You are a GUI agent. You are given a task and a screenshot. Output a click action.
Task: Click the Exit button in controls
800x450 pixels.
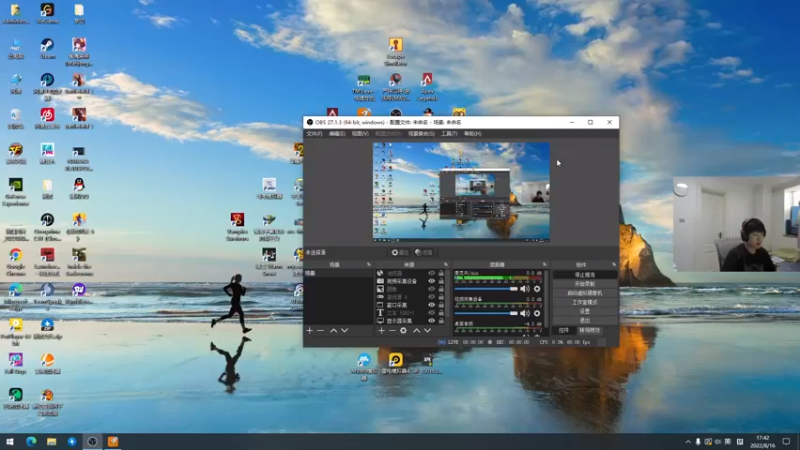(585, 320)
